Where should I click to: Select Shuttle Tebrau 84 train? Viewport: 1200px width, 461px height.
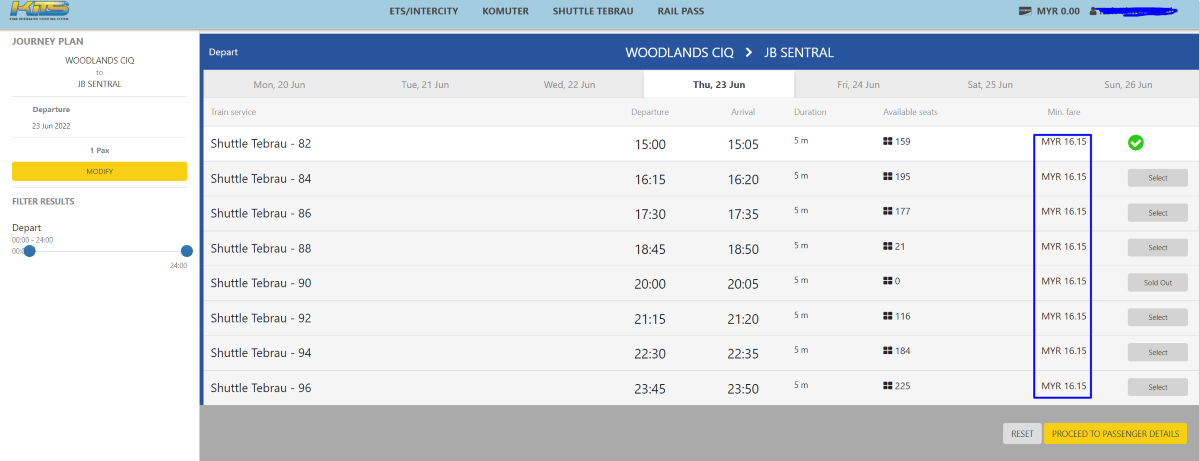click(1158, 178)
